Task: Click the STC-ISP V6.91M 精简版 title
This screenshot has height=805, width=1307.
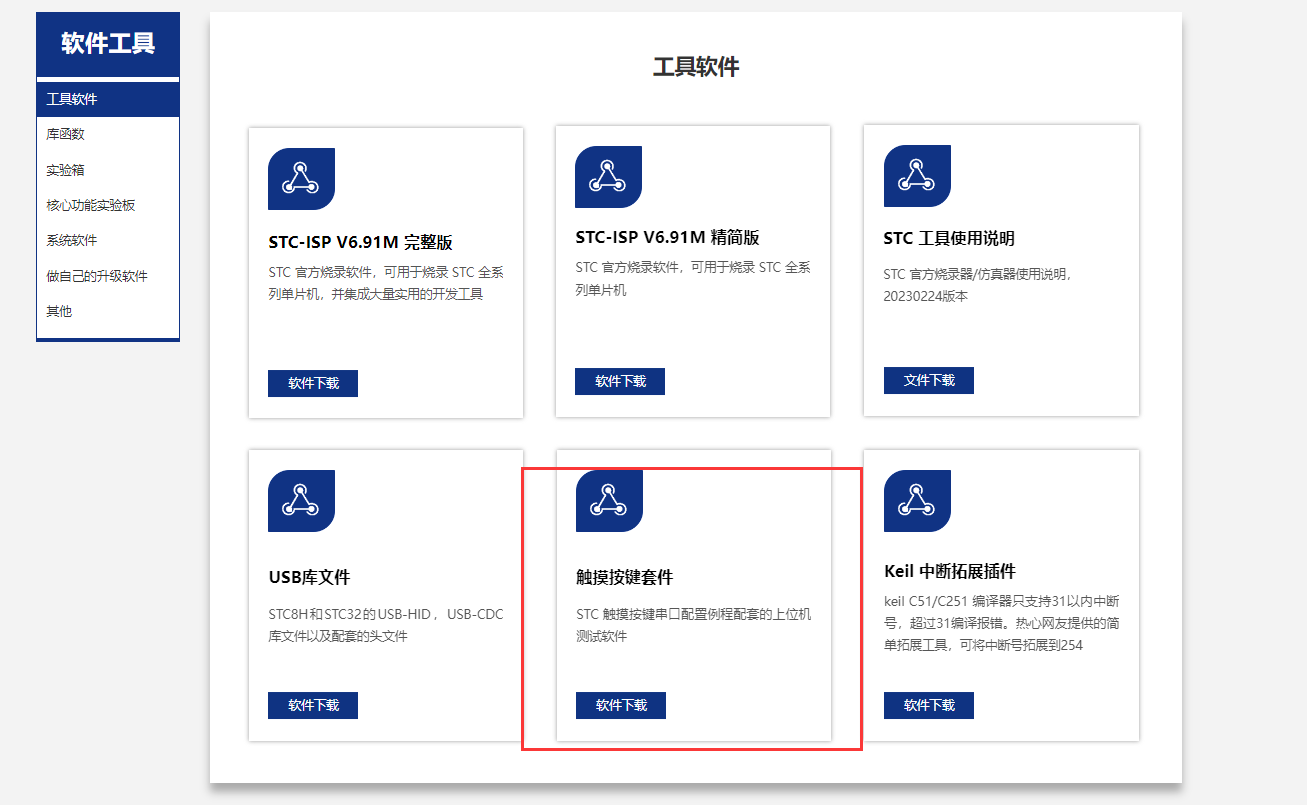Action: pyautogui.click(x=667, y=238)
